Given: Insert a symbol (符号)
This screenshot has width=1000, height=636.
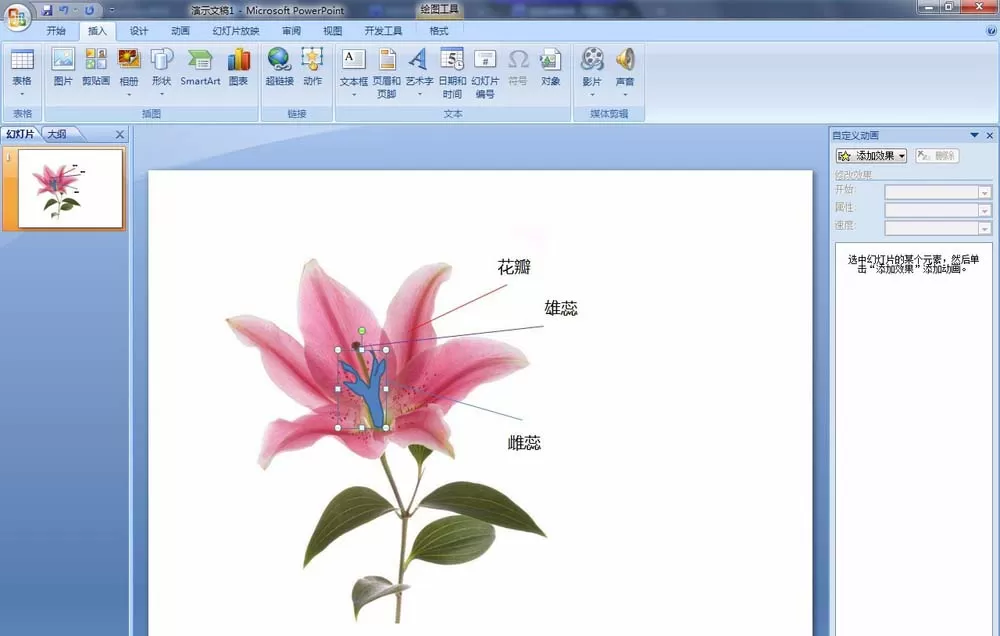Looking at the screenshot, I should [x=518, y=67].
